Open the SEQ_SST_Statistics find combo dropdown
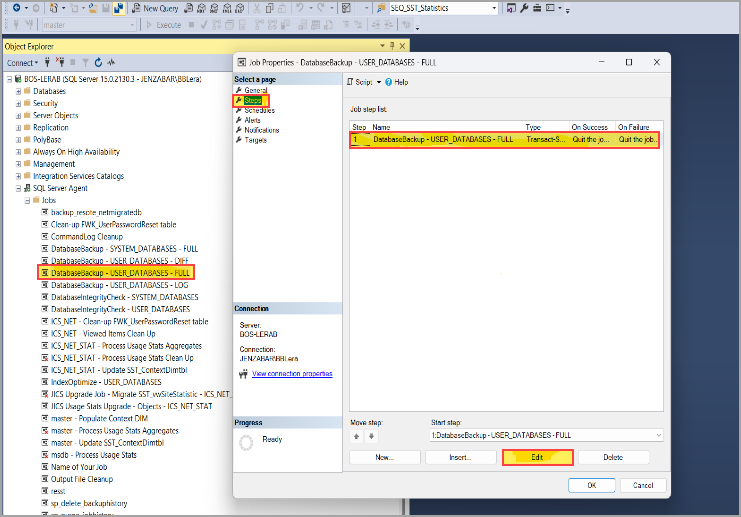This screenshot has width=741, height=517. pos(494,8)
